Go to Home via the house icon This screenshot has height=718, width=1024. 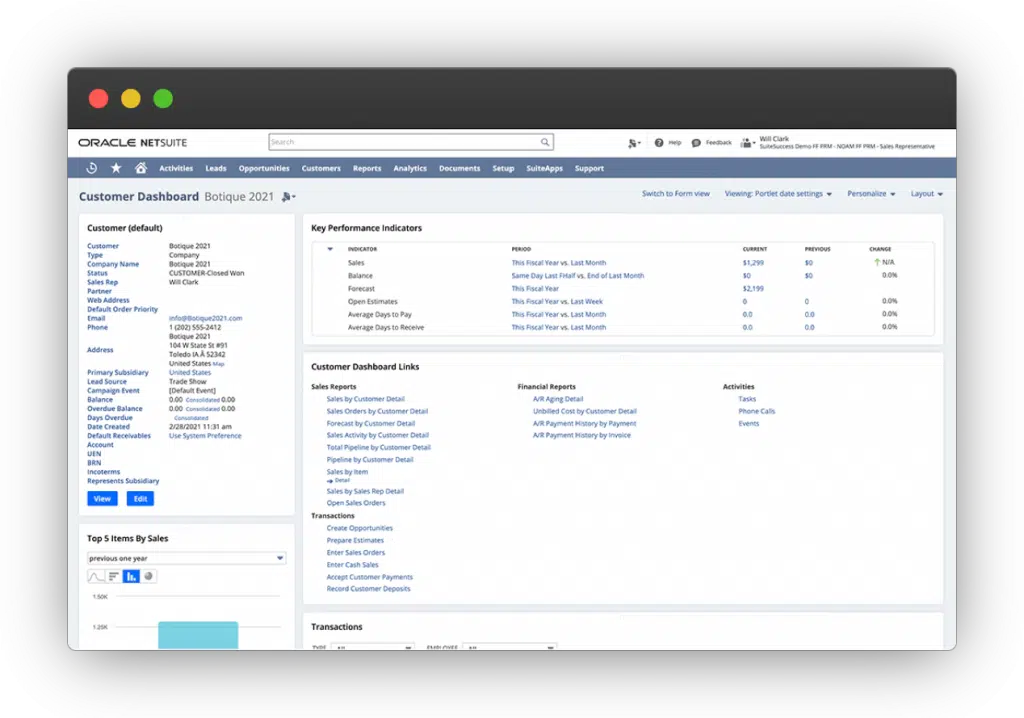click(140, 168)
